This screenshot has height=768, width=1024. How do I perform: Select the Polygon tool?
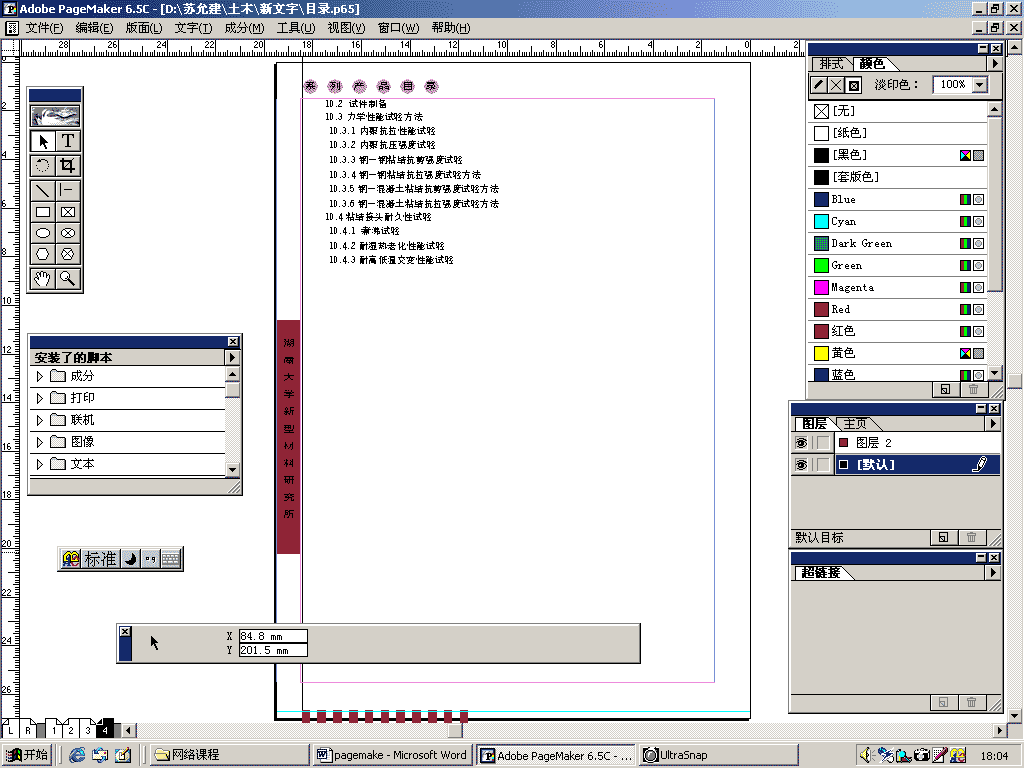pyautogui.click(x=41, y=252)
